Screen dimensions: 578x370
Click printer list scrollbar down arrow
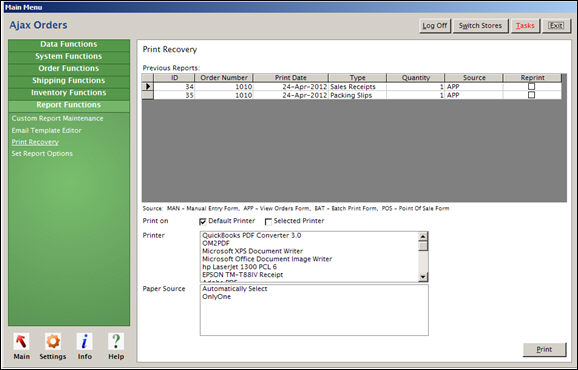[x=423, y=276]
